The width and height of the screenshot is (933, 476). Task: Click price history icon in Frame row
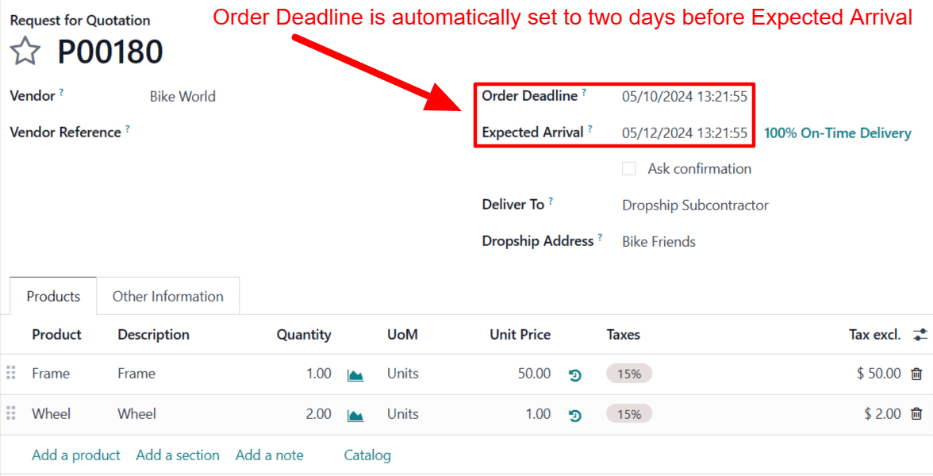575,375
